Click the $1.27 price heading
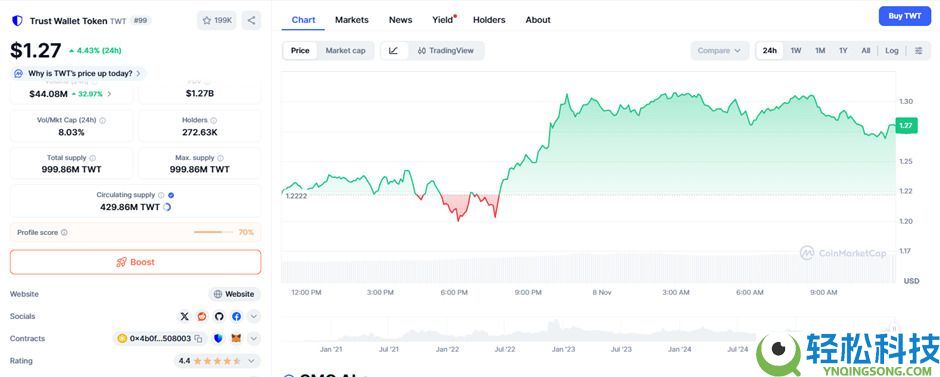Viewport: 940px width, 377px height. click(35, 50)
